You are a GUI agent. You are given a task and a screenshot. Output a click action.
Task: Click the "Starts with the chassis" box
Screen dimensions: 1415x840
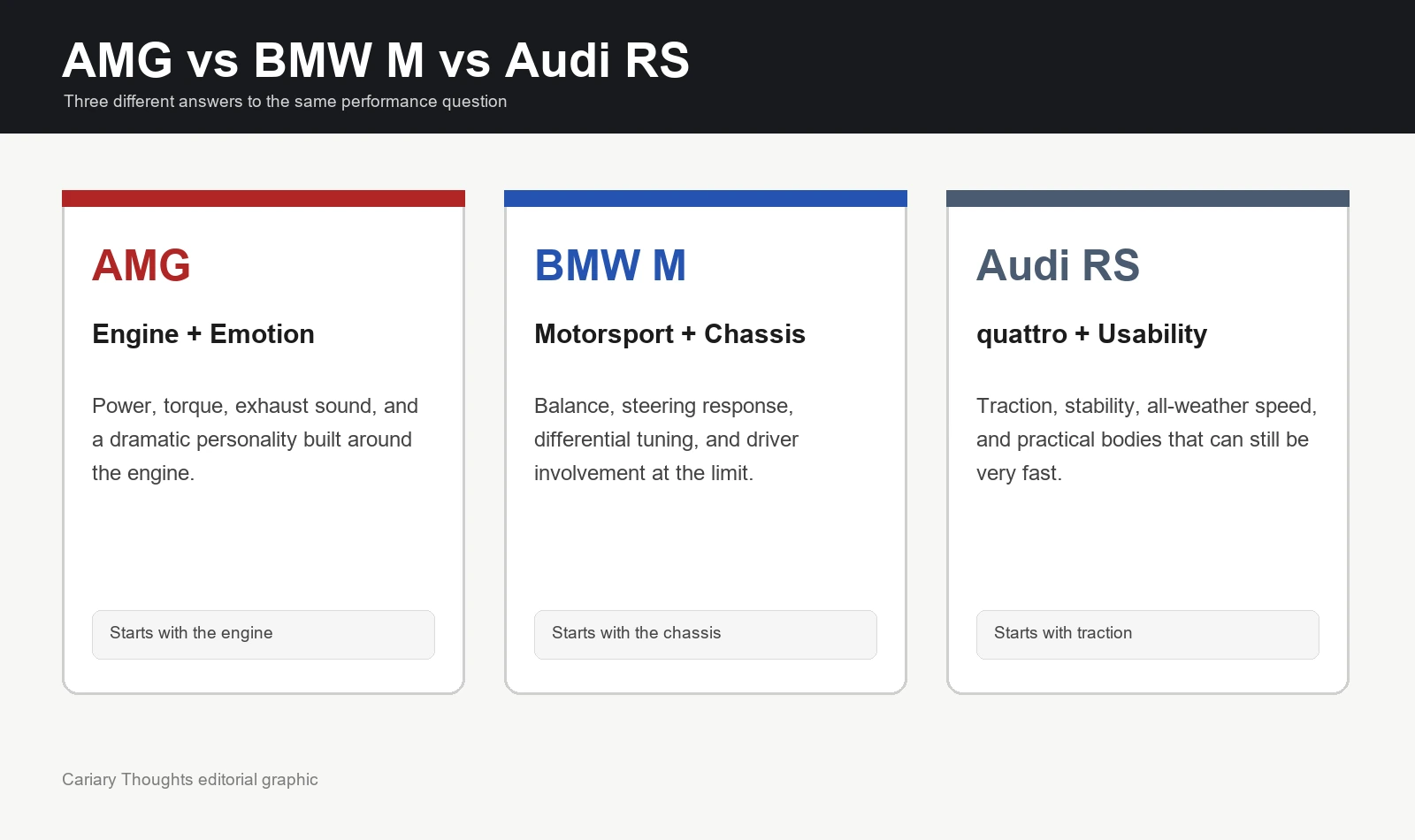coord(706,635)
